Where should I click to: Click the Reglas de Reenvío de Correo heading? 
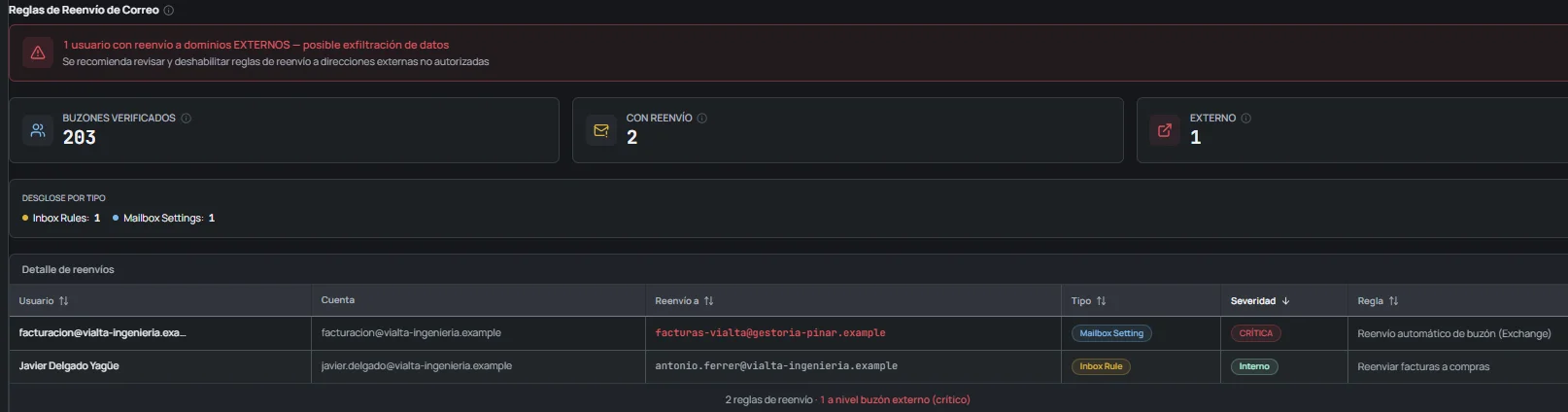point(84,10)
